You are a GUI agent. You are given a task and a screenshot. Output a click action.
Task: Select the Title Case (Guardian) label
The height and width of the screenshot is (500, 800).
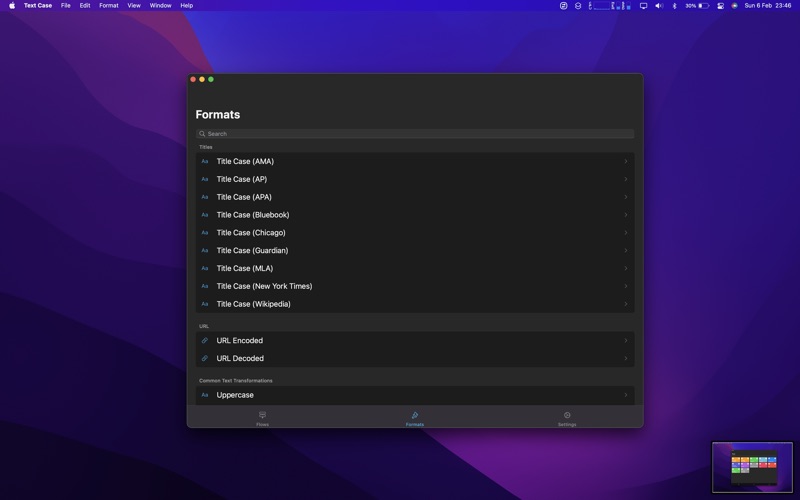tap(253, 251)
